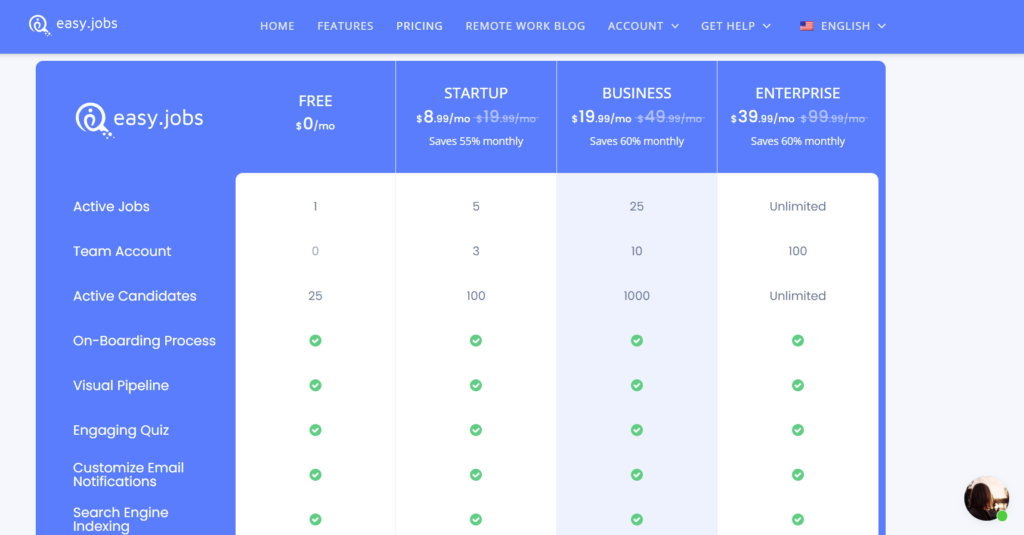Click Customize Email Notifications checkmark under Startup
The width and height of the screenshot is (1024, 535).
(x=476, y=475)
